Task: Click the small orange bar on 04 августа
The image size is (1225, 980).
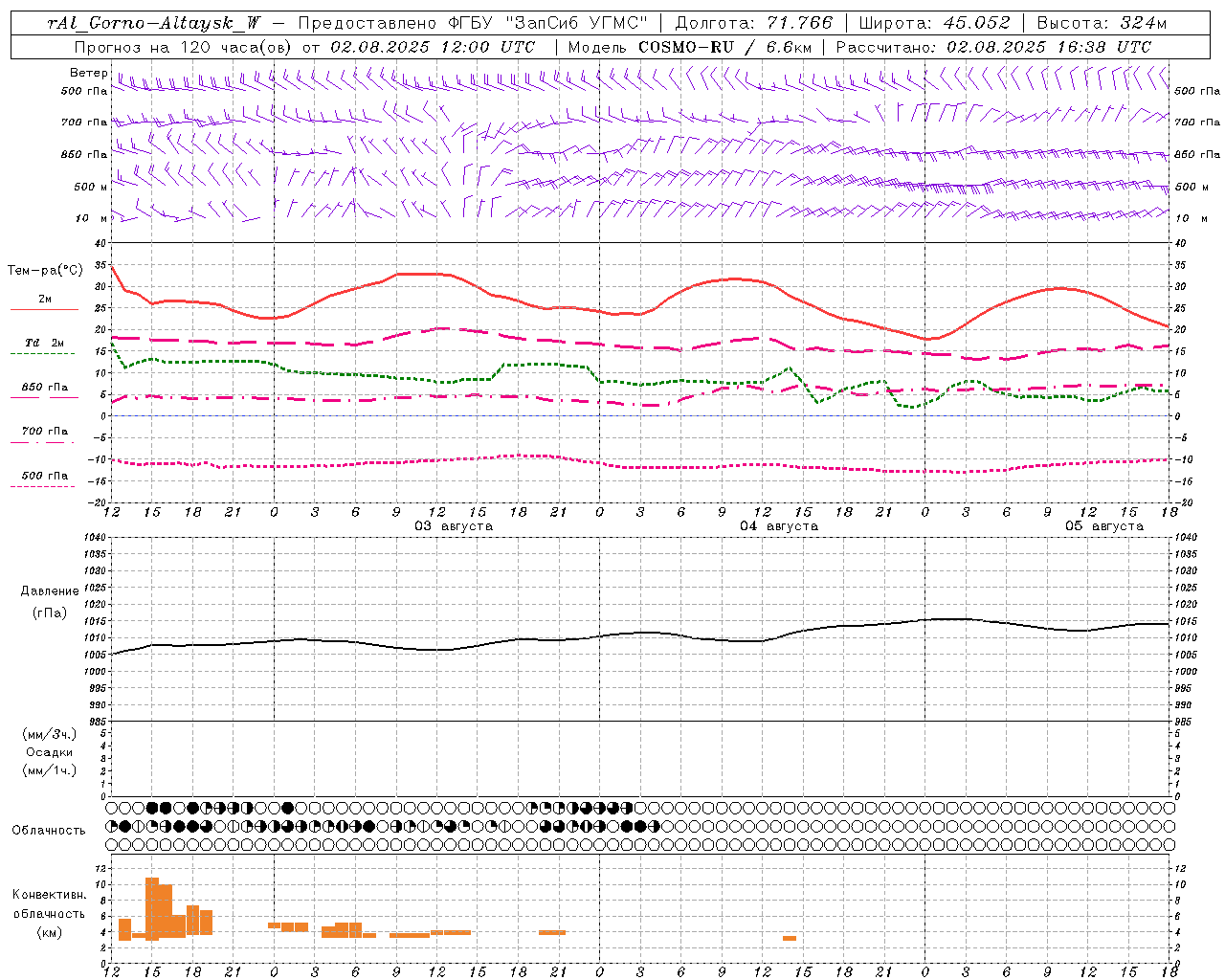Action: coord(790,938)
